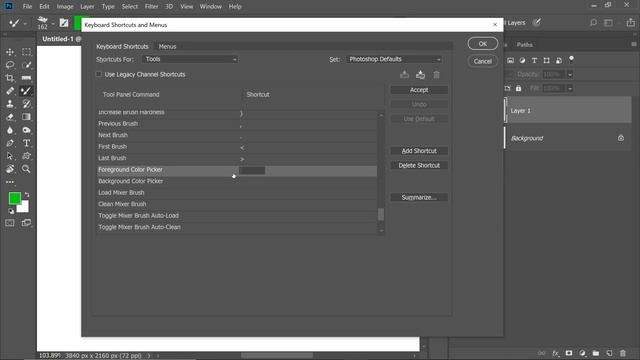Select the Zoom magnifier tool

[26, 169]
